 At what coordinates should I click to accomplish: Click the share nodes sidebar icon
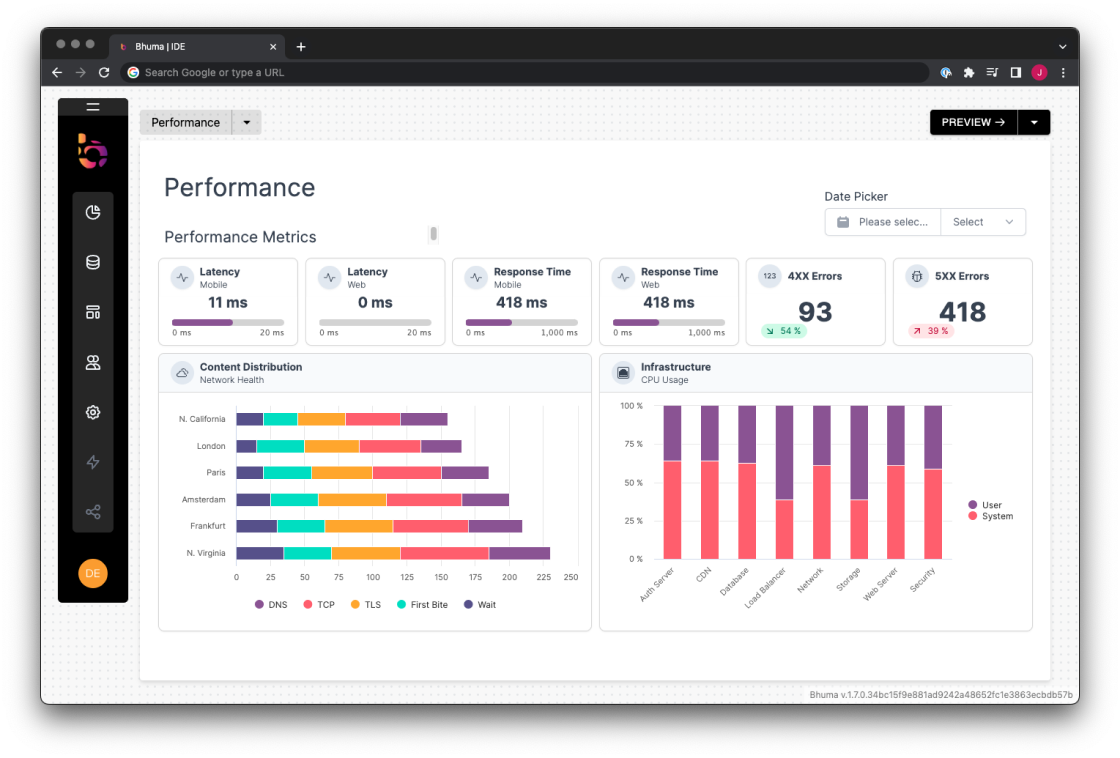tap(93, 512)
